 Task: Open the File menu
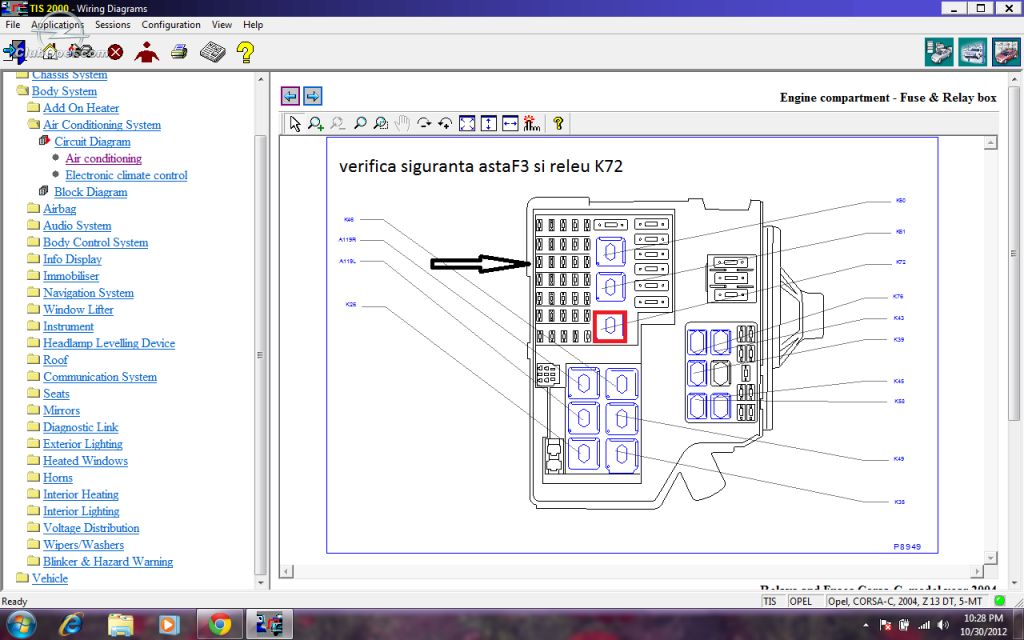click(12, 24)
